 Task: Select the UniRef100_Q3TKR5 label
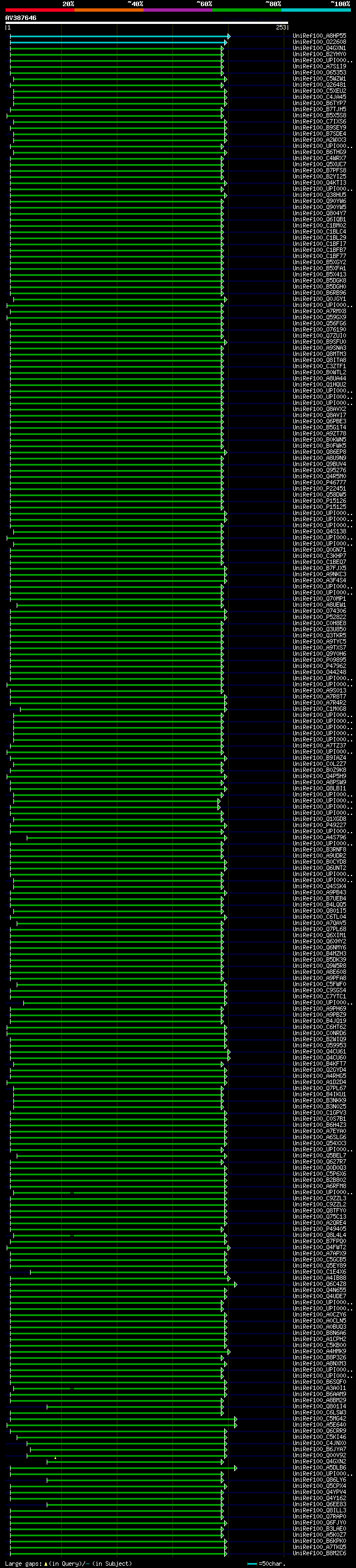pyautogui.click(x=319, y=635)
